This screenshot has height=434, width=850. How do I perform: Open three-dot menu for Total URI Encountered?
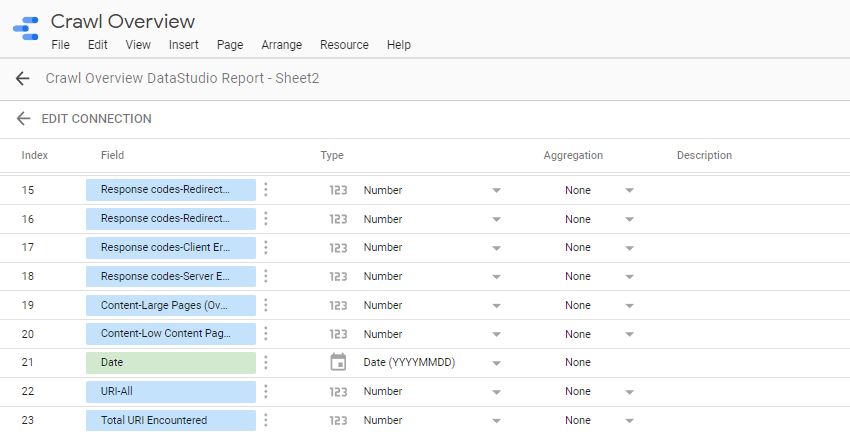click(x=266, y=420)
